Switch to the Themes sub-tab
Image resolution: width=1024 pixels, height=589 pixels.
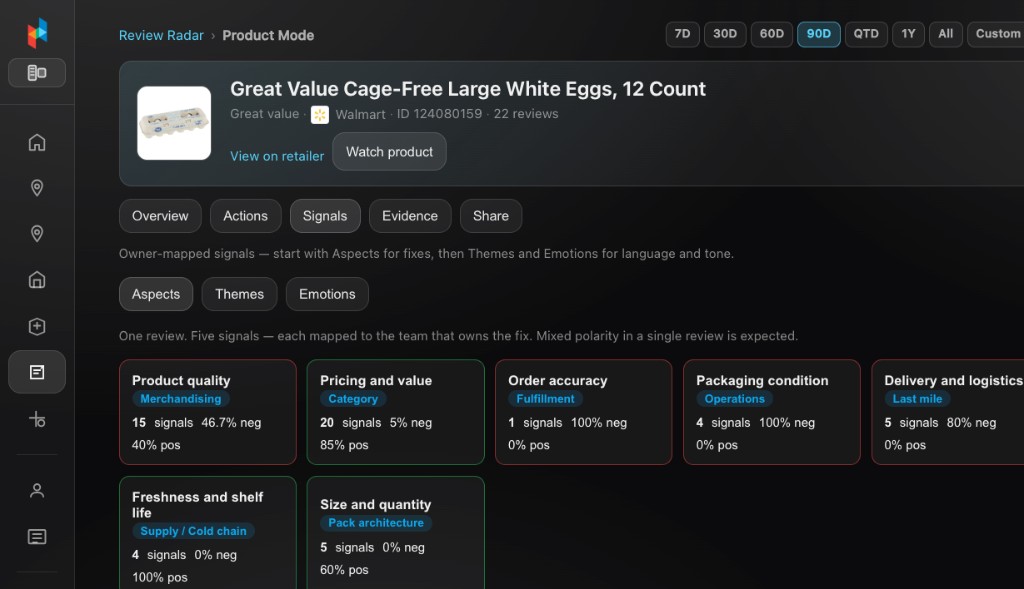tap(240, 294)
